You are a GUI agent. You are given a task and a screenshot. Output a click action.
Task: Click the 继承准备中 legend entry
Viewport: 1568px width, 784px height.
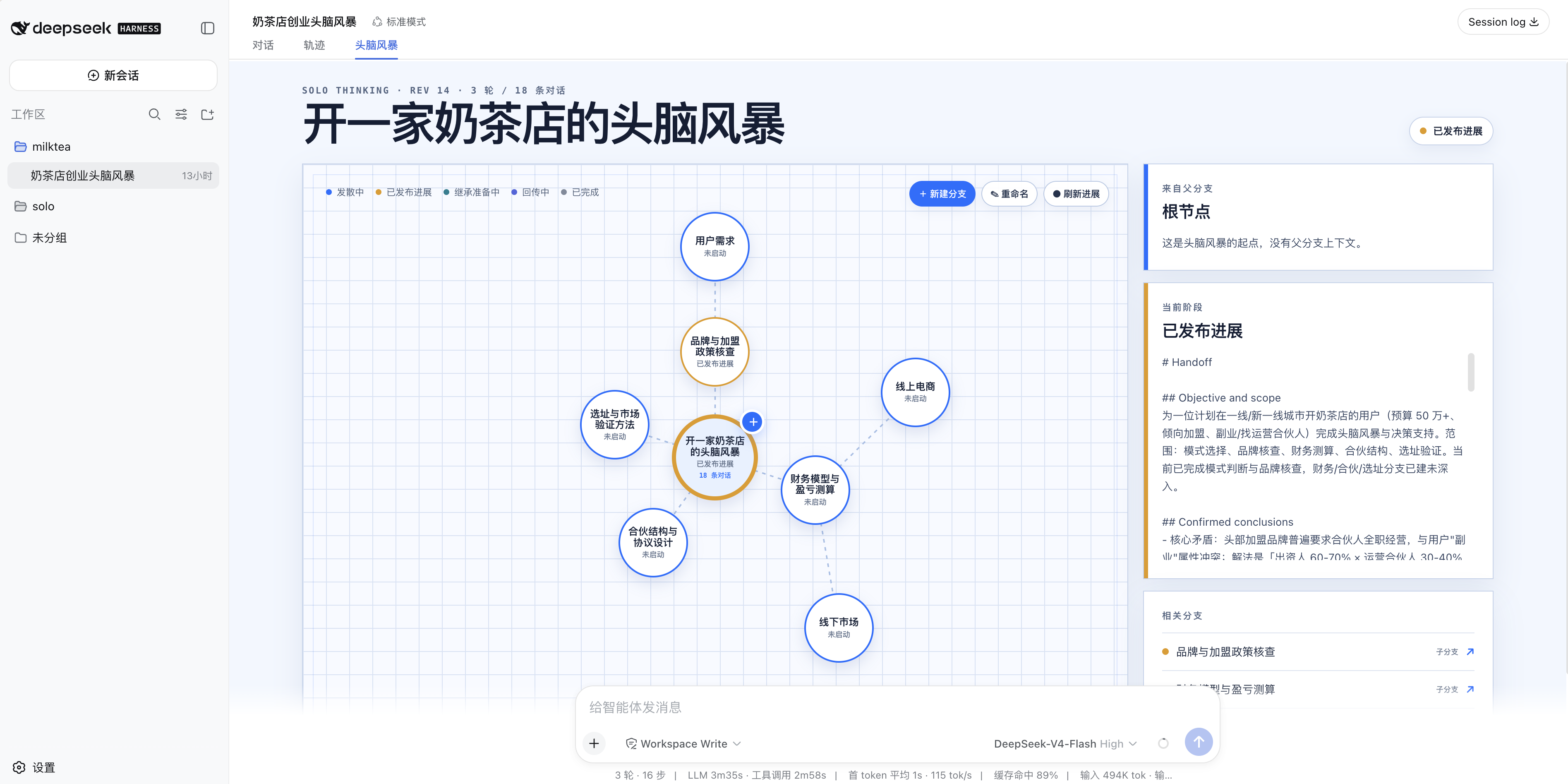click(471, 192)
